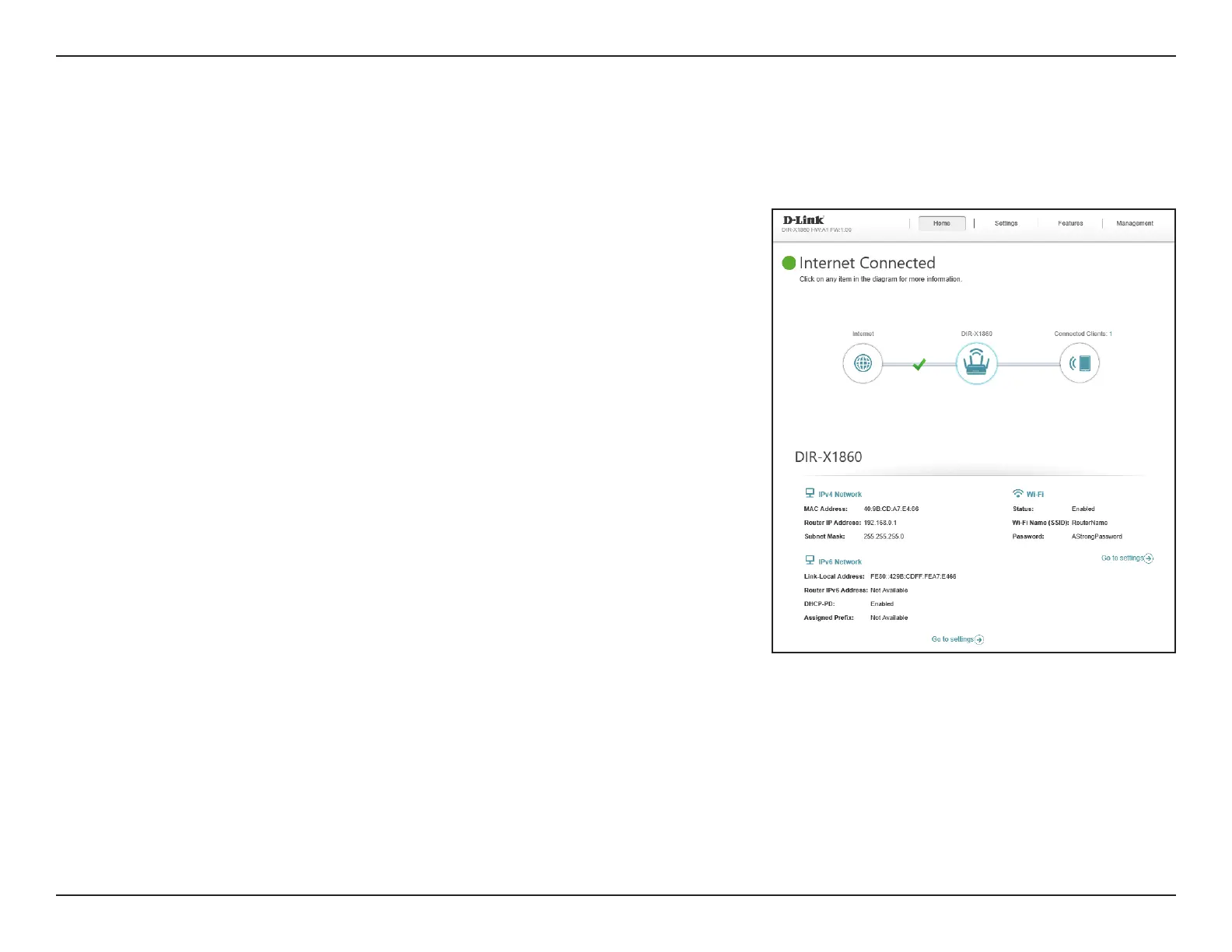Screen dimensions: 1232x952
Task: Click the Wi-Fi signal icon
Action: [1017, 493]
